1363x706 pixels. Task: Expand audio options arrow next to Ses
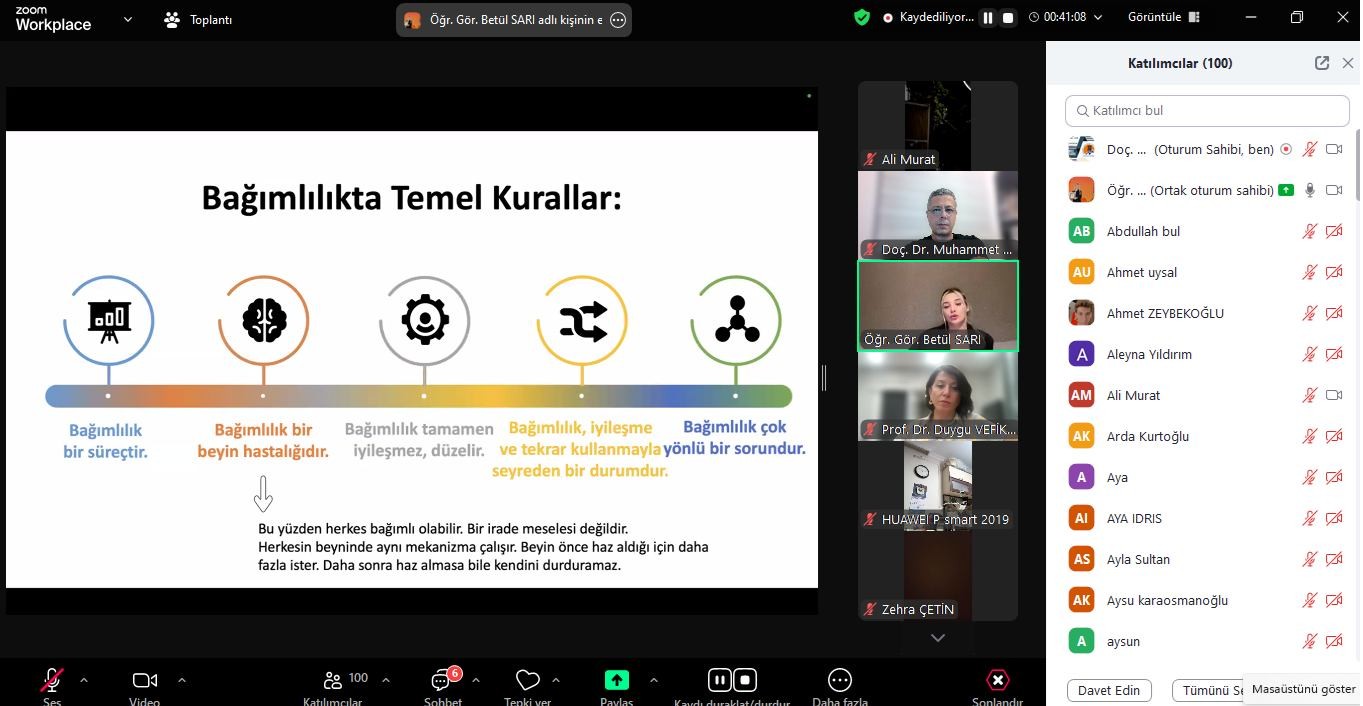[84, 680]
